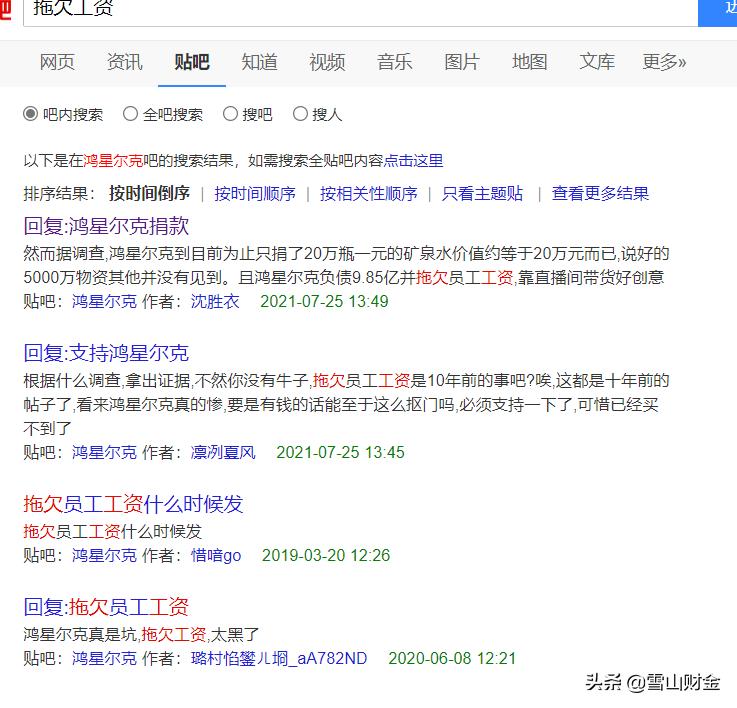Open result 拖欠员工工资什么时候发

pos(133,504)
